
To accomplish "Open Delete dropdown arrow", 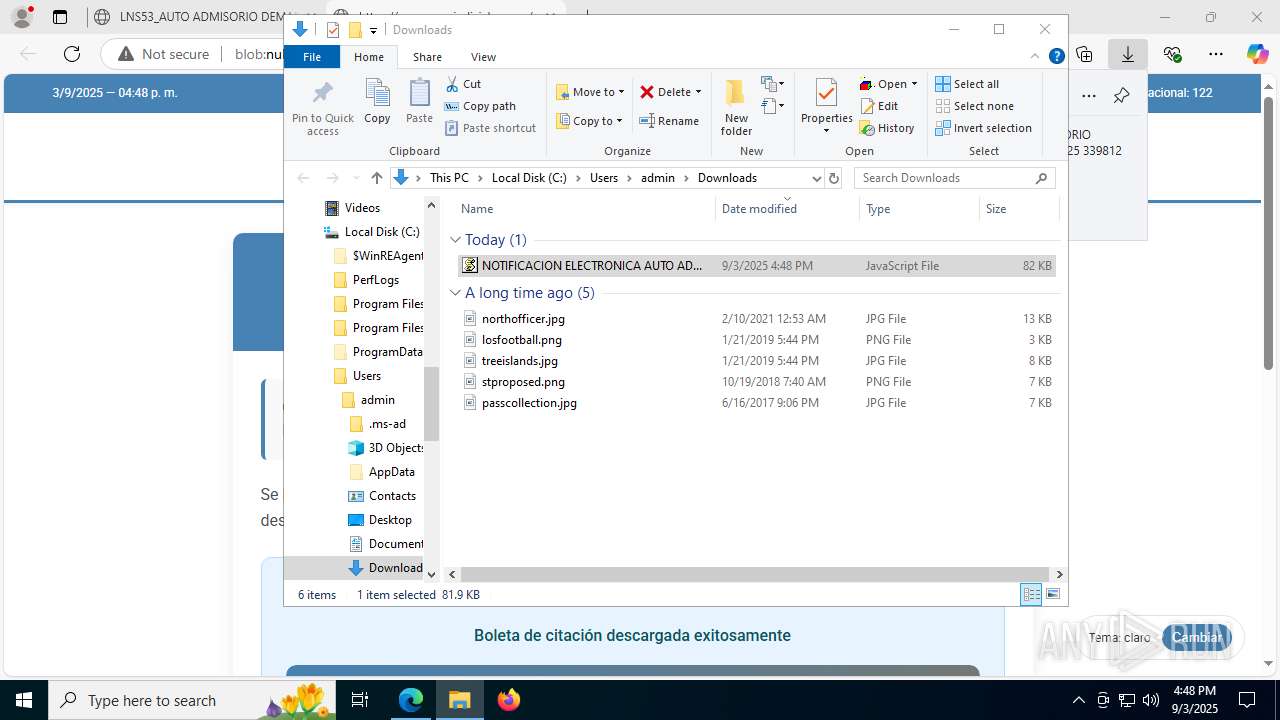I will click(x=698, y=92).
